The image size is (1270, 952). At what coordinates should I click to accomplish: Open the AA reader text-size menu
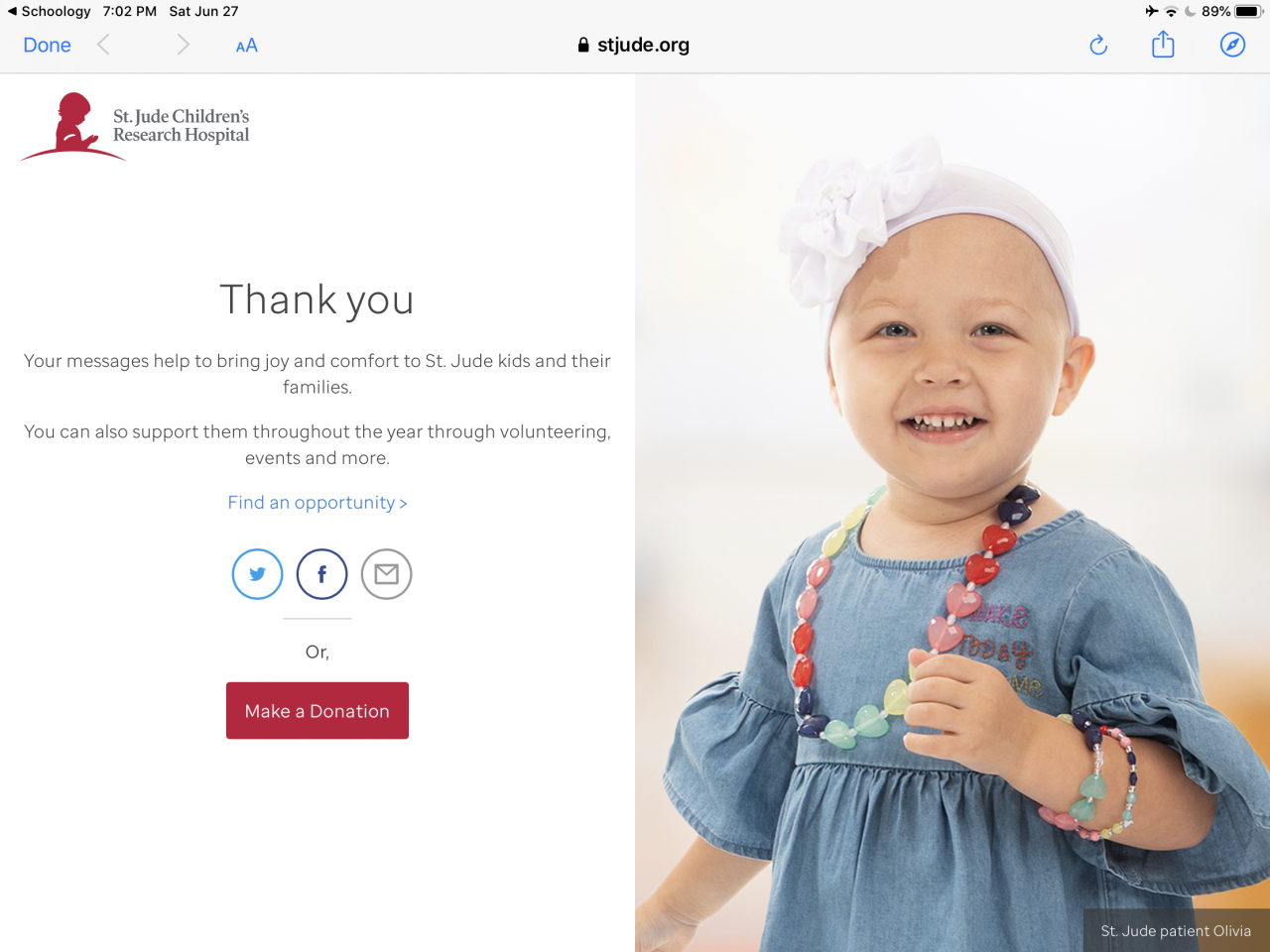(x=247, y=46)
